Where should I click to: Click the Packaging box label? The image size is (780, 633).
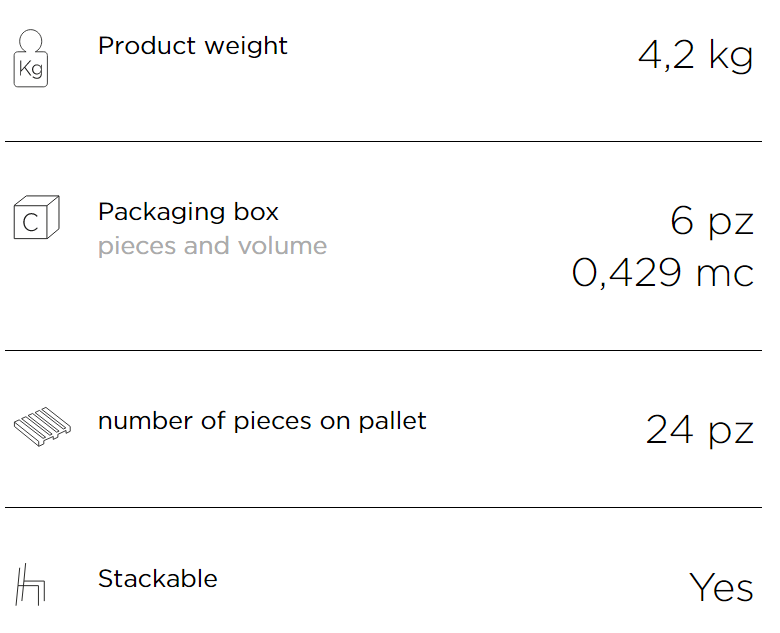pyautogui.click(x=188, y=212)
